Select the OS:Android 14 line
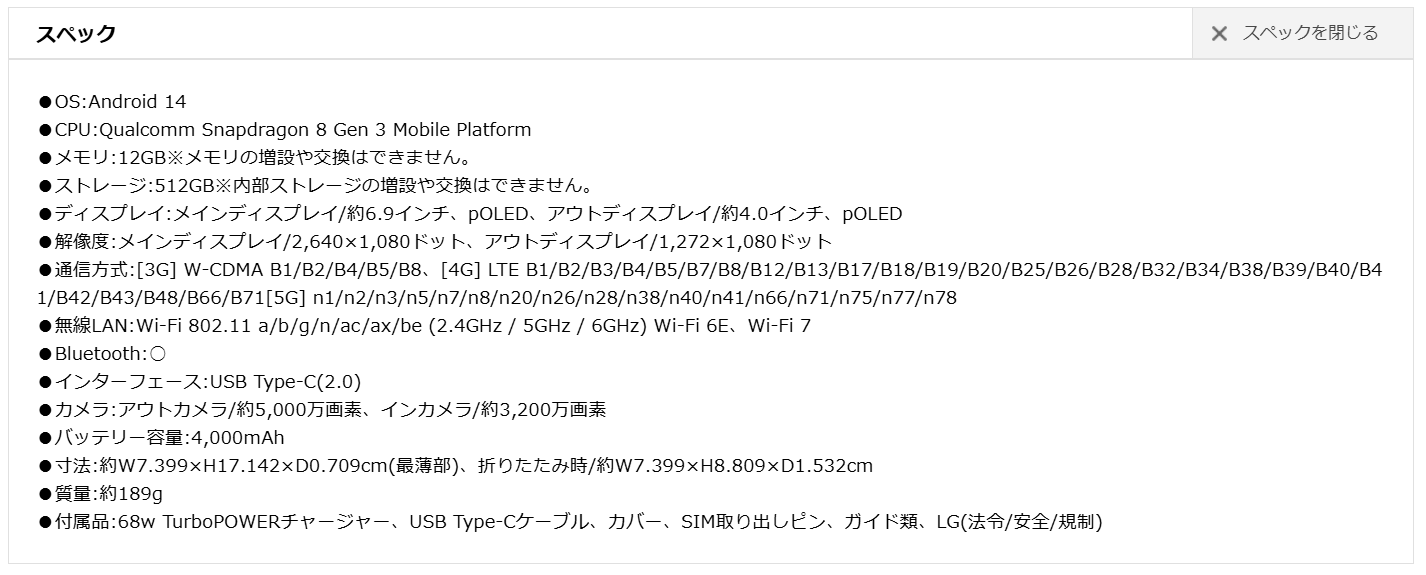 113,101
